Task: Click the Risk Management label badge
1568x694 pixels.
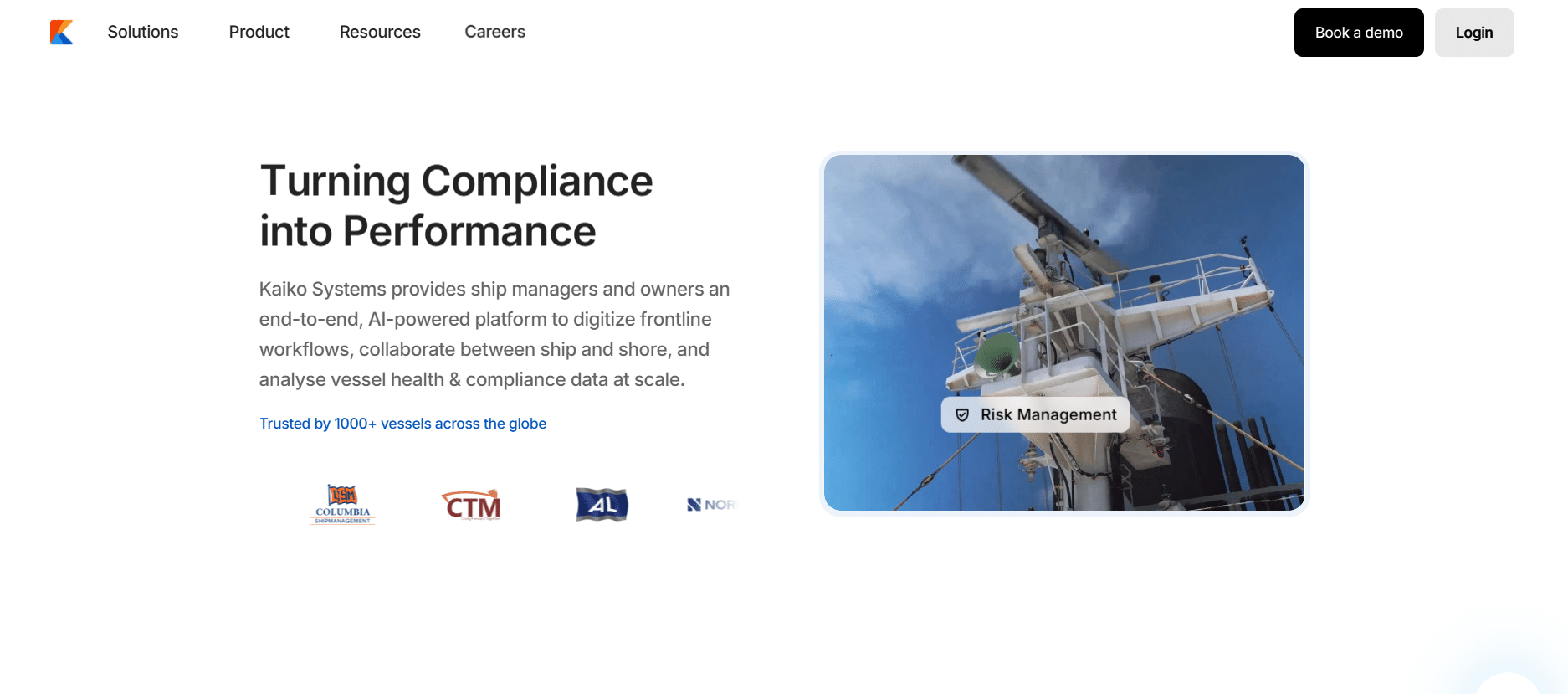Action: (1036, 415)
